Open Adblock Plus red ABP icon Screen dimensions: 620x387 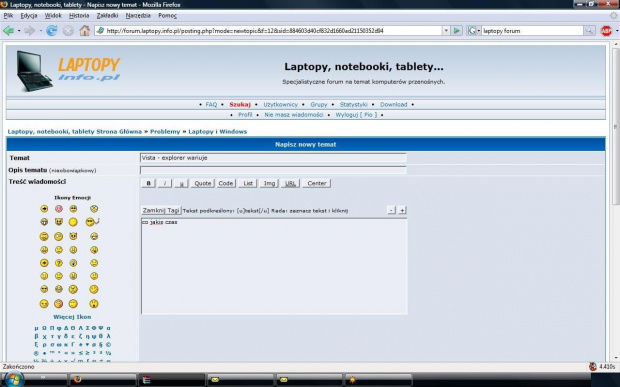coord(606,30)
